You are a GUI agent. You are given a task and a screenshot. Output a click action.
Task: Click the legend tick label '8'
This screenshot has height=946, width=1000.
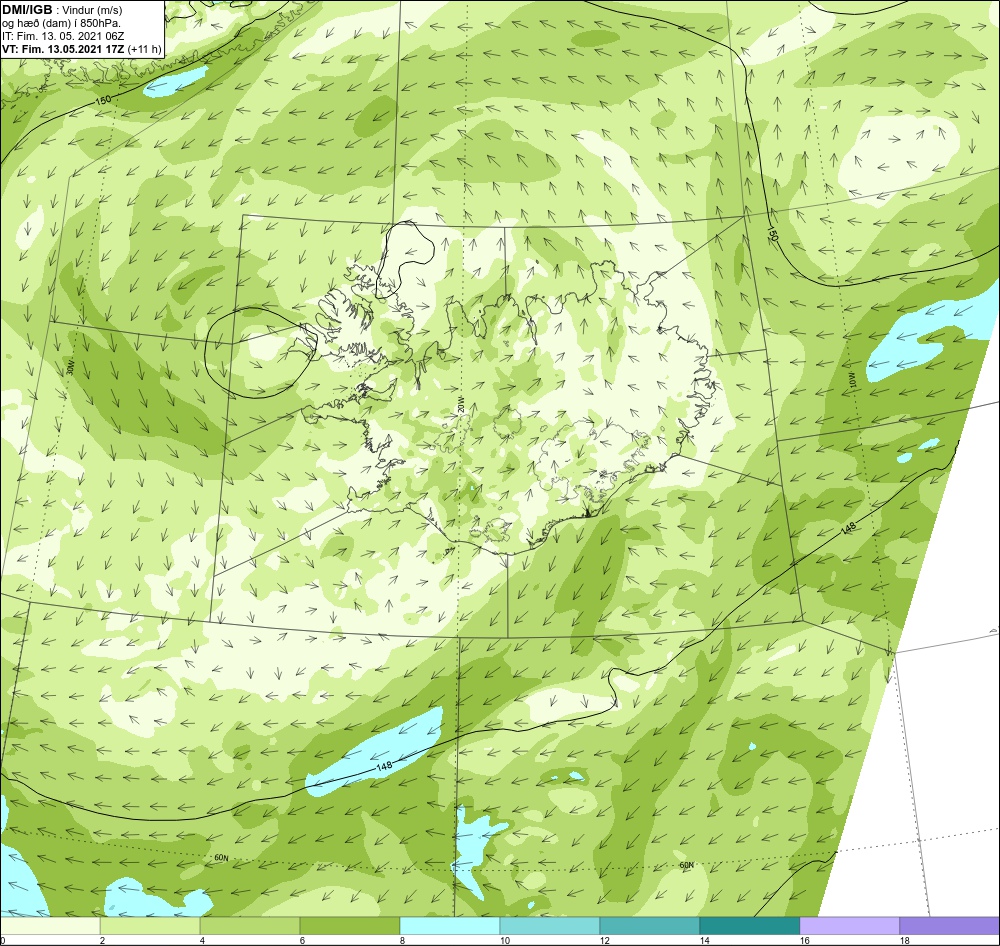(402, 940)
